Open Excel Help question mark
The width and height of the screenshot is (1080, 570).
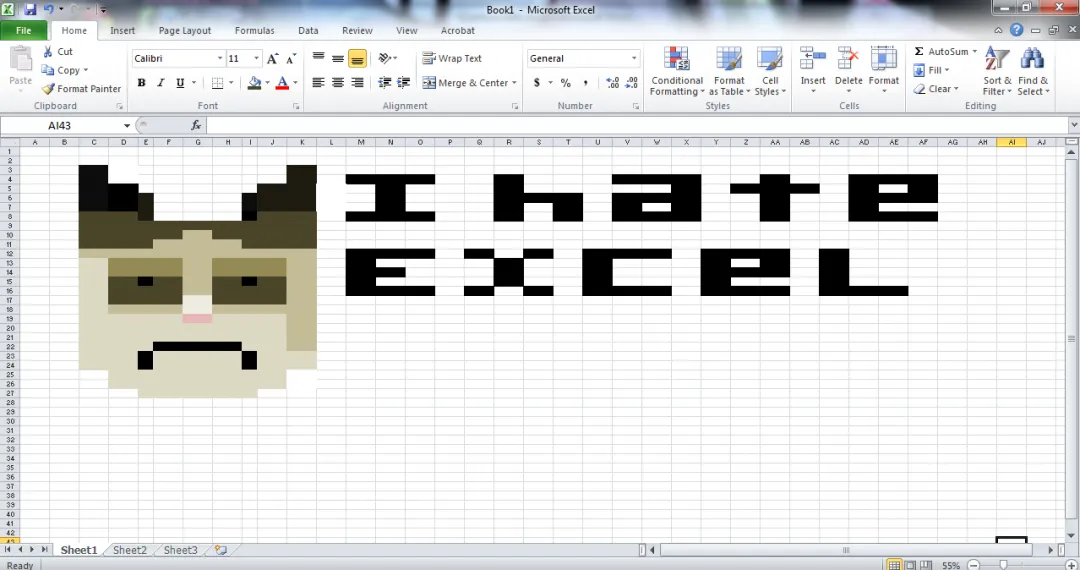coord(1017,30)
